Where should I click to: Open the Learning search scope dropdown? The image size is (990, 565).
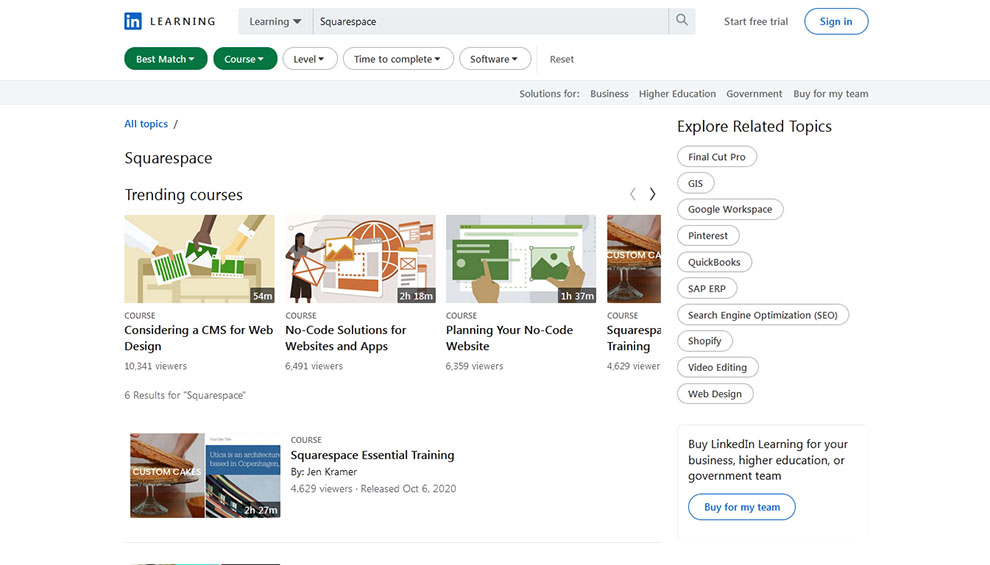275,21
